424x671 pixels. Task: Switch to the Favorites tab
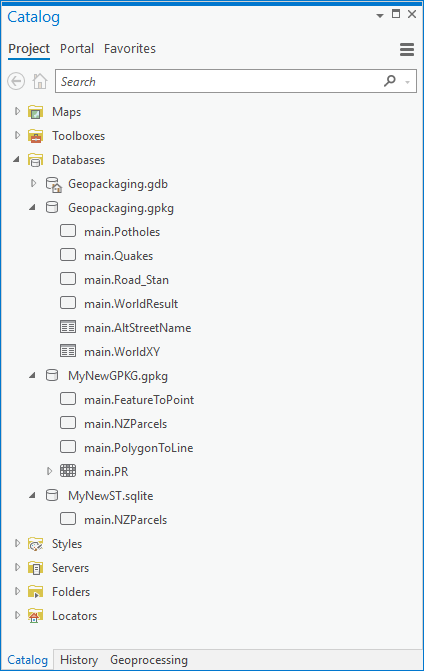point(130,49)
